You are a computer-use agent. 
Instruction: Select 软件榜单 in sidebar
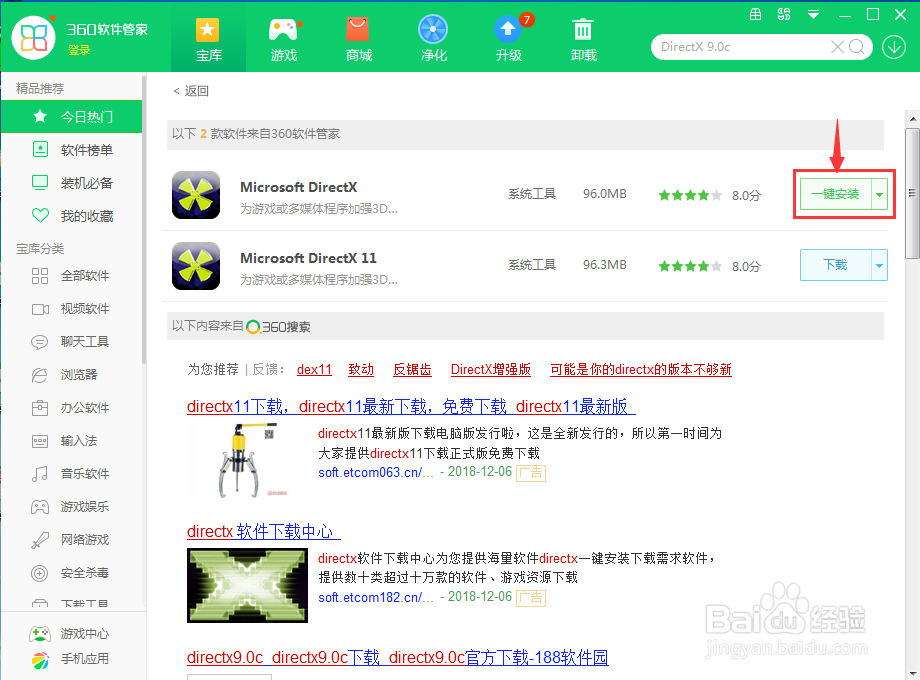[x=72, y=150]
